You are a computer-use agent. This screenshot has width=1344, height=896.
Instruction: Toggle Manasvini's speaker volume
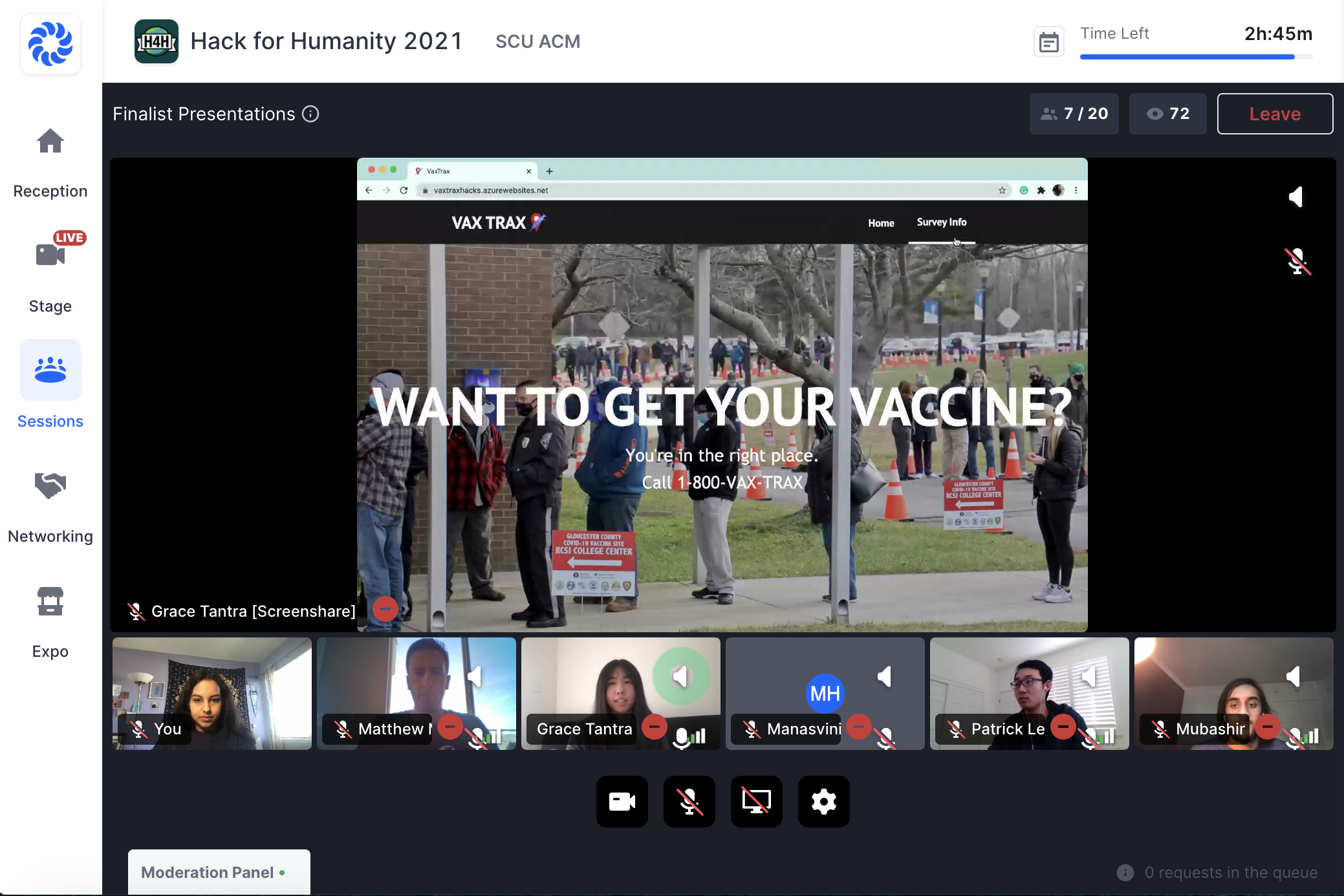click(885, 677)
